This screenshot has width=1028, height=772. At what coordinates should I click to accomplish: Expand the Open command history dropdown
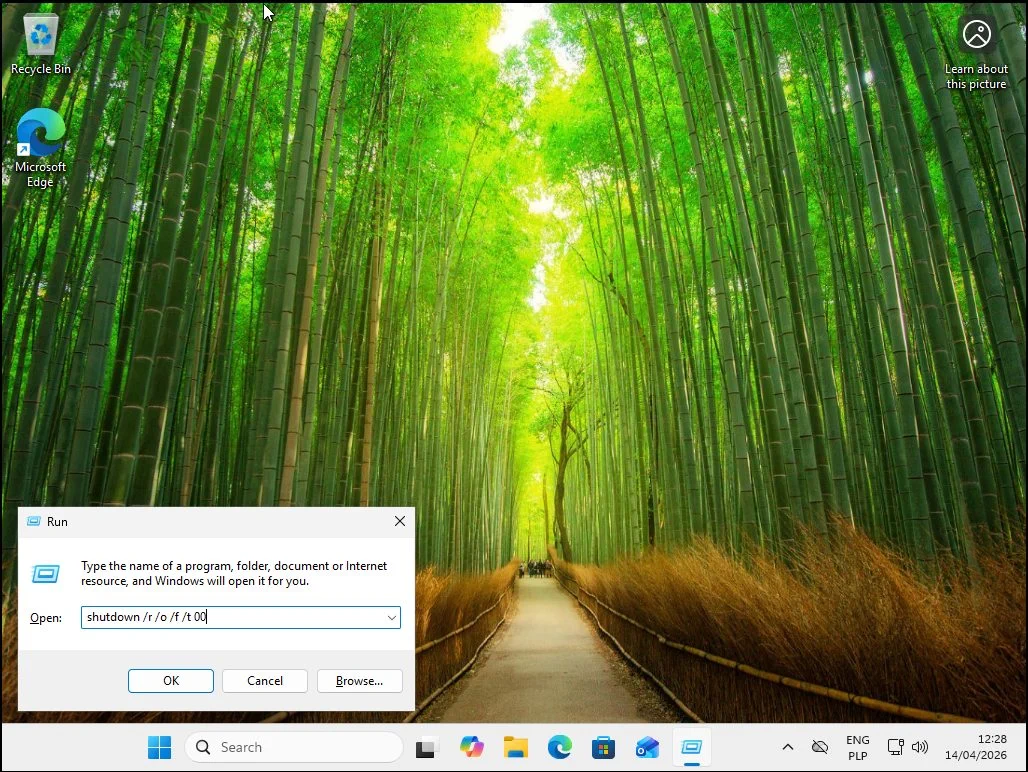click(x=391, y=618)
